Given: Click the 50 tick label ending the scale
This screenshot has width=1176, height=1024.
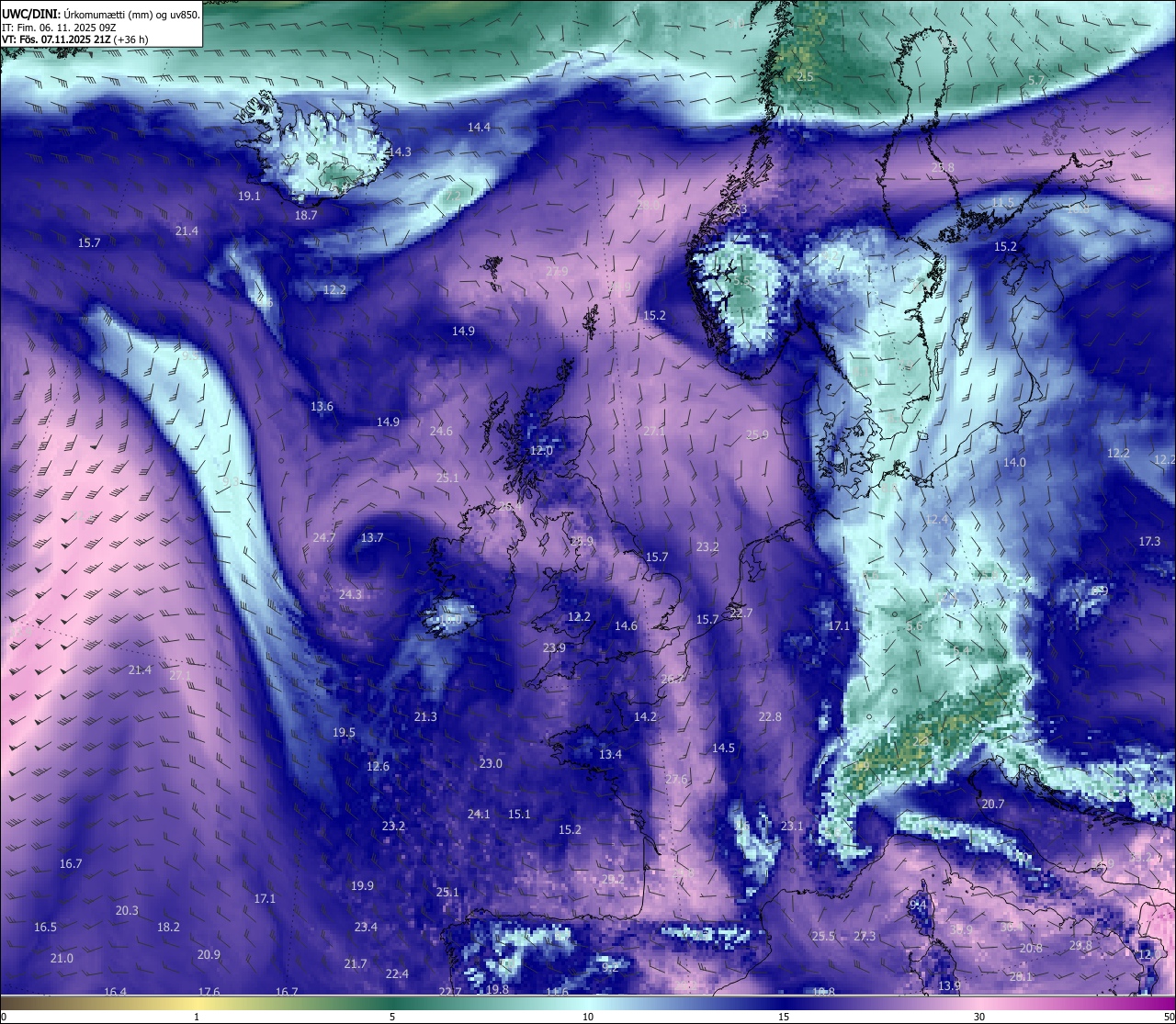Looking at the screenshot, I should tap(1169, 1017).
